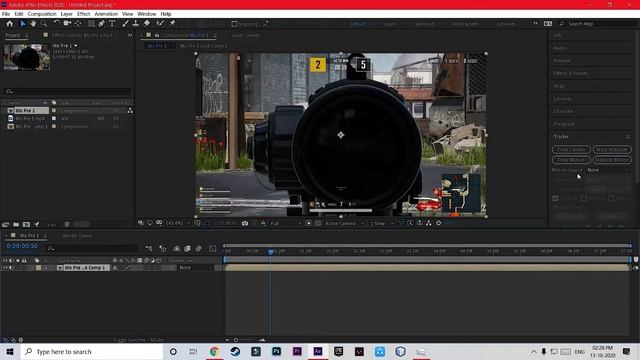Select the Eraser tool
The height and width of the screenshot is (360, 640).
click(147, 24)
